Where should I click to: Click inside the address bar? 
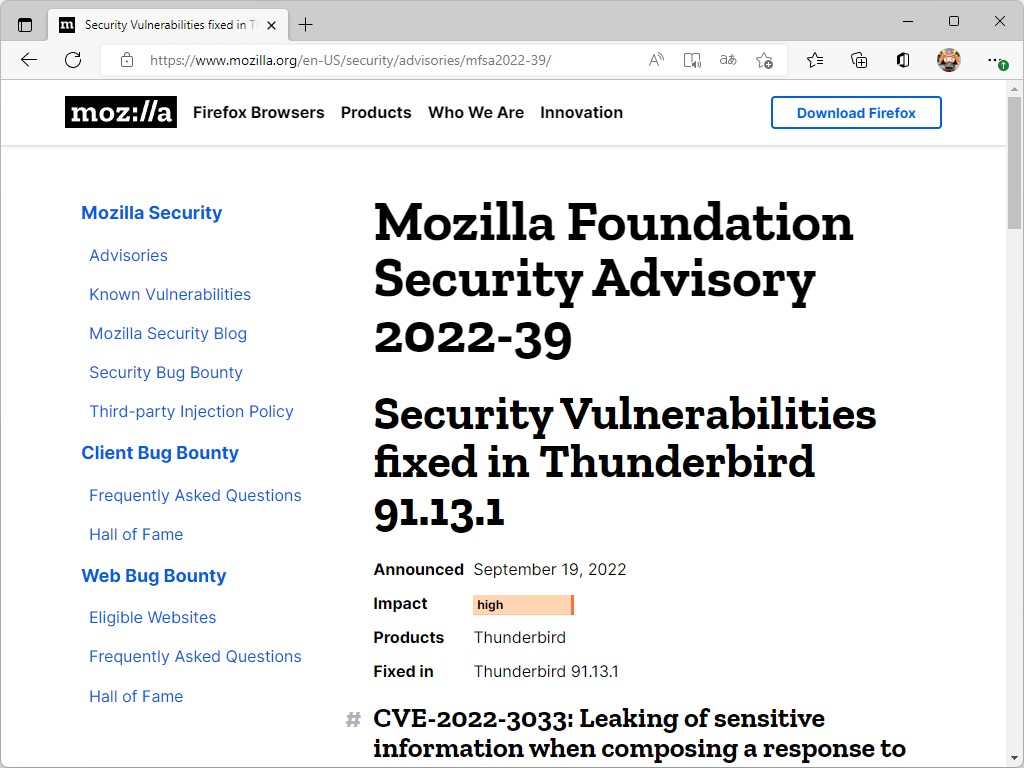pos(400,60)
